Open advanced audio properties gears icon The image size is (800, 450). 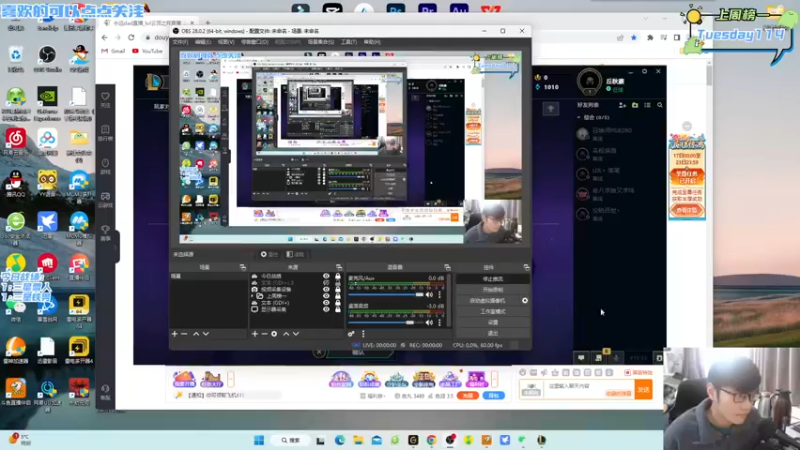[x=351, y=334]
